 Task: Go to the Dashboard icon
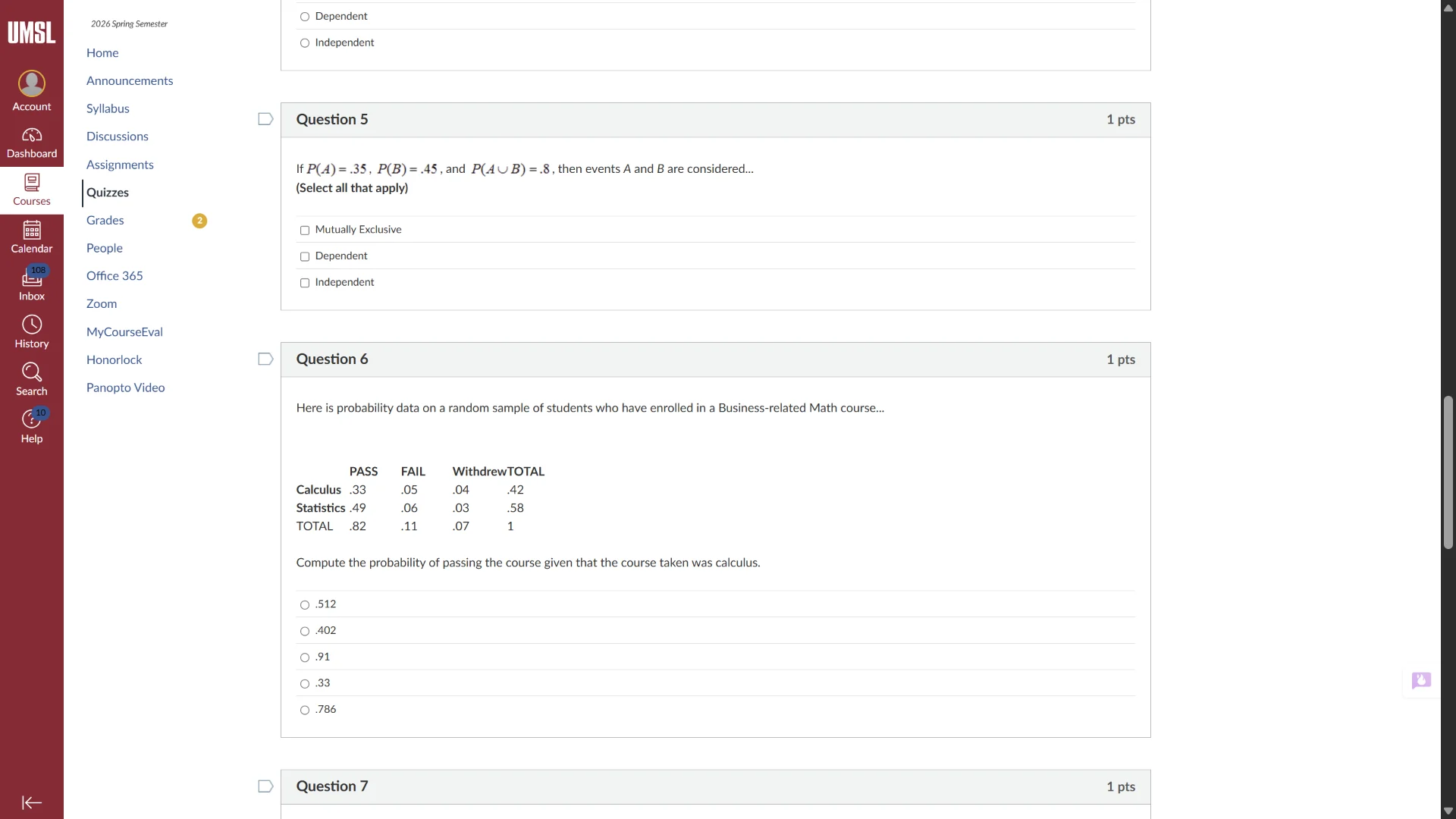point(31,136)
